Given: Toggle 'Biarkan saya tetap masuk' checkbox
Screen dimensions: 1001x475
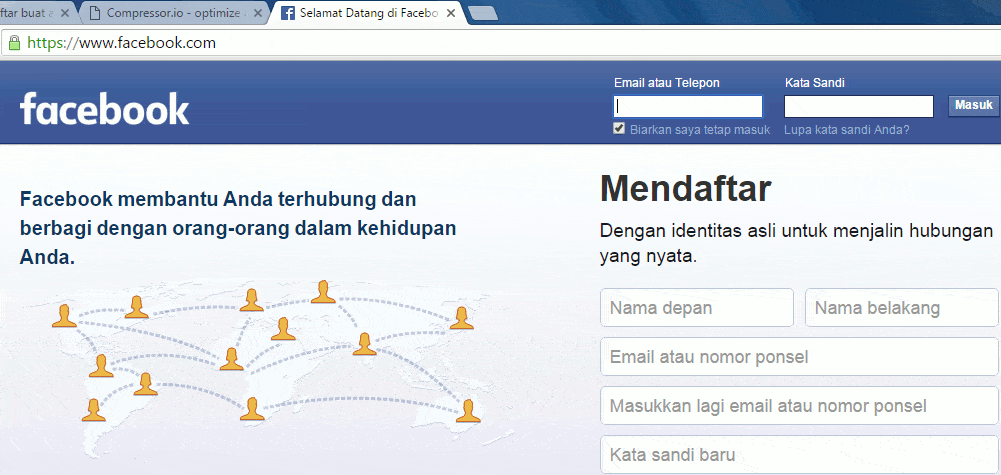Looking at the screenshot, I should click(619, 128).
